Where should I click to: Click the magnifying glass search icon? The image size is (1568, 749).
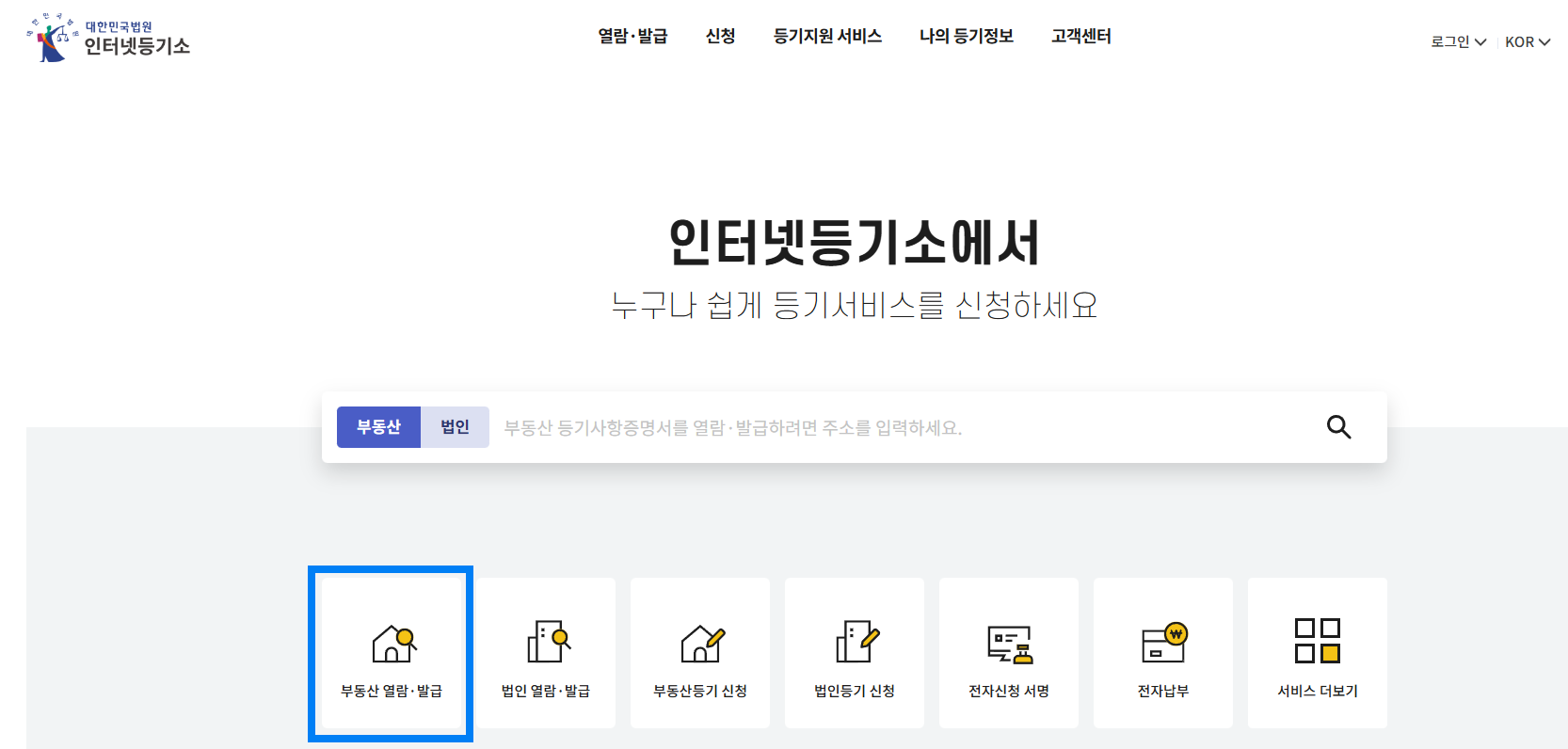pyautogui.click(x=1338, y=427)
